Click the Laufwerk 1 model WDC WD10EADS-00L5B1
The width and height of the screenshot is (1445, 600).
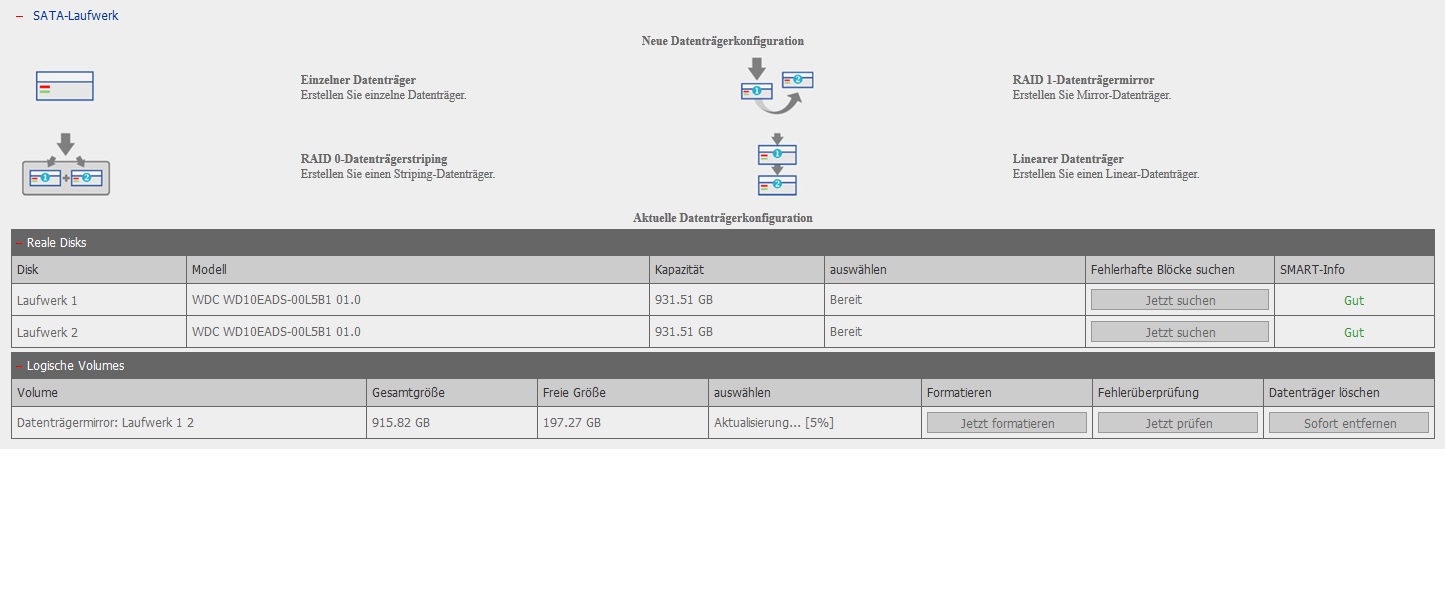click(276, 300)
